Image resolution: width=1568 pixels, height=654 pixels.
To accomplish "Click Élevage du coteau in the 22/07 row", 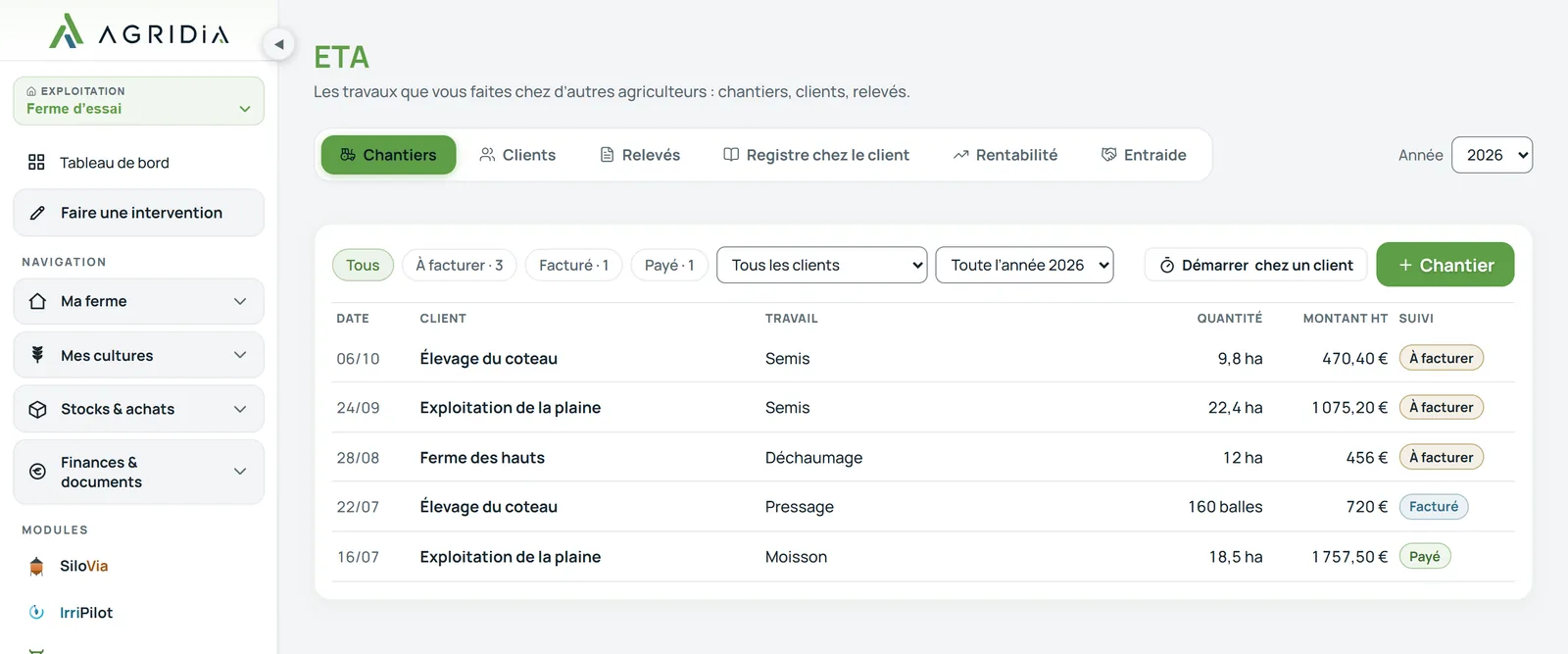I will tap(488, 506).
